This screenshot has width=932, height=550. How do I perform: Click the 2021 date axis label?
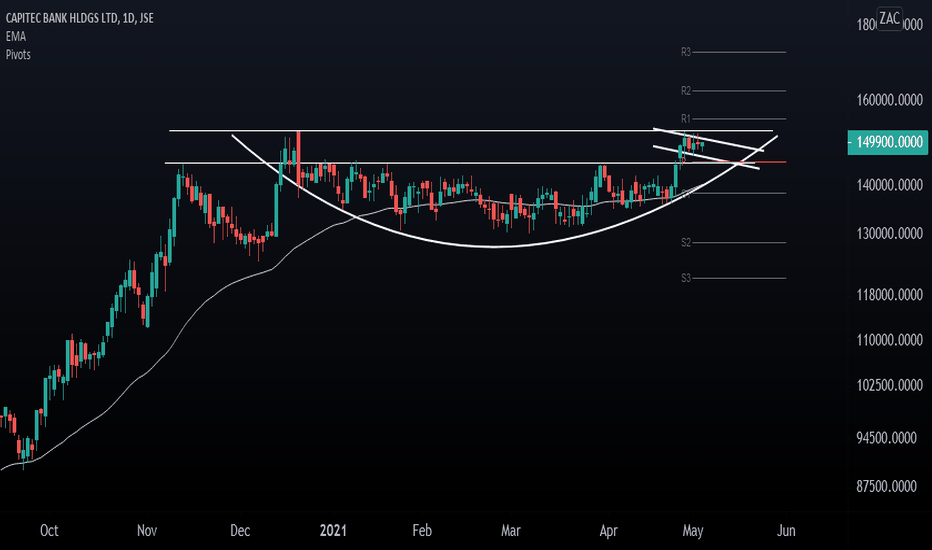click(x=333, y=530)
